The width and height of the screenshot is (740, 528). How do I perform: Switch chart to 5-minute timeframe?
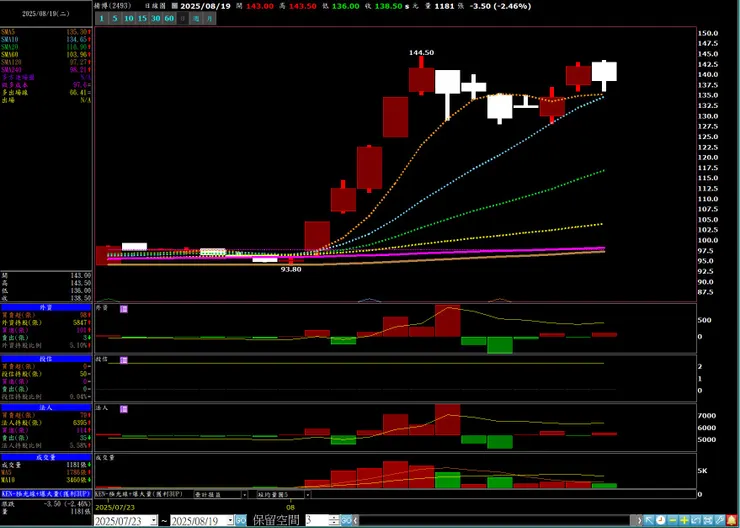pos(115,19)
